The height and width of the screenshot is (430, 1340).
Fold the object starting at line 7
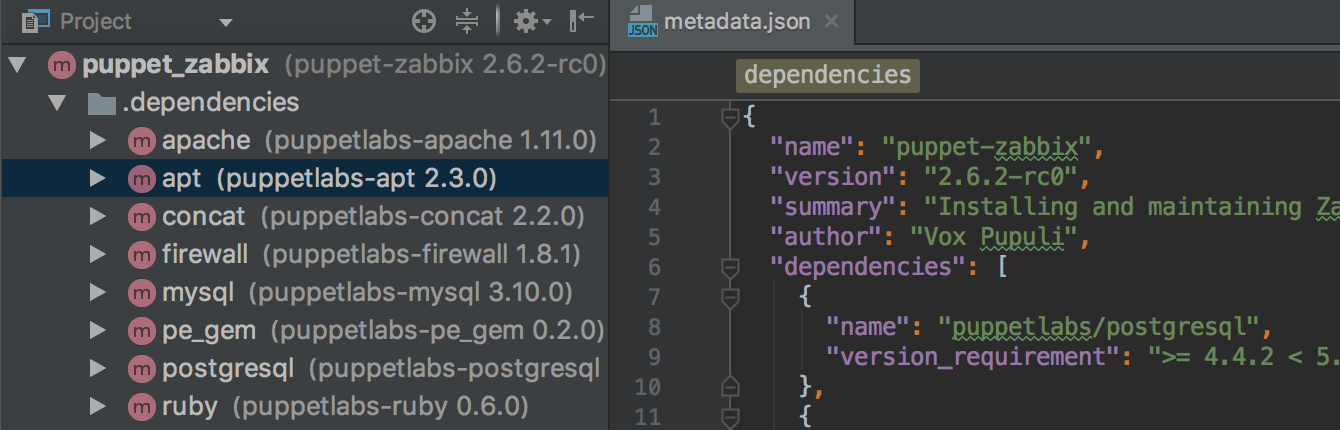pyautogui.click(x=730, y=297)
